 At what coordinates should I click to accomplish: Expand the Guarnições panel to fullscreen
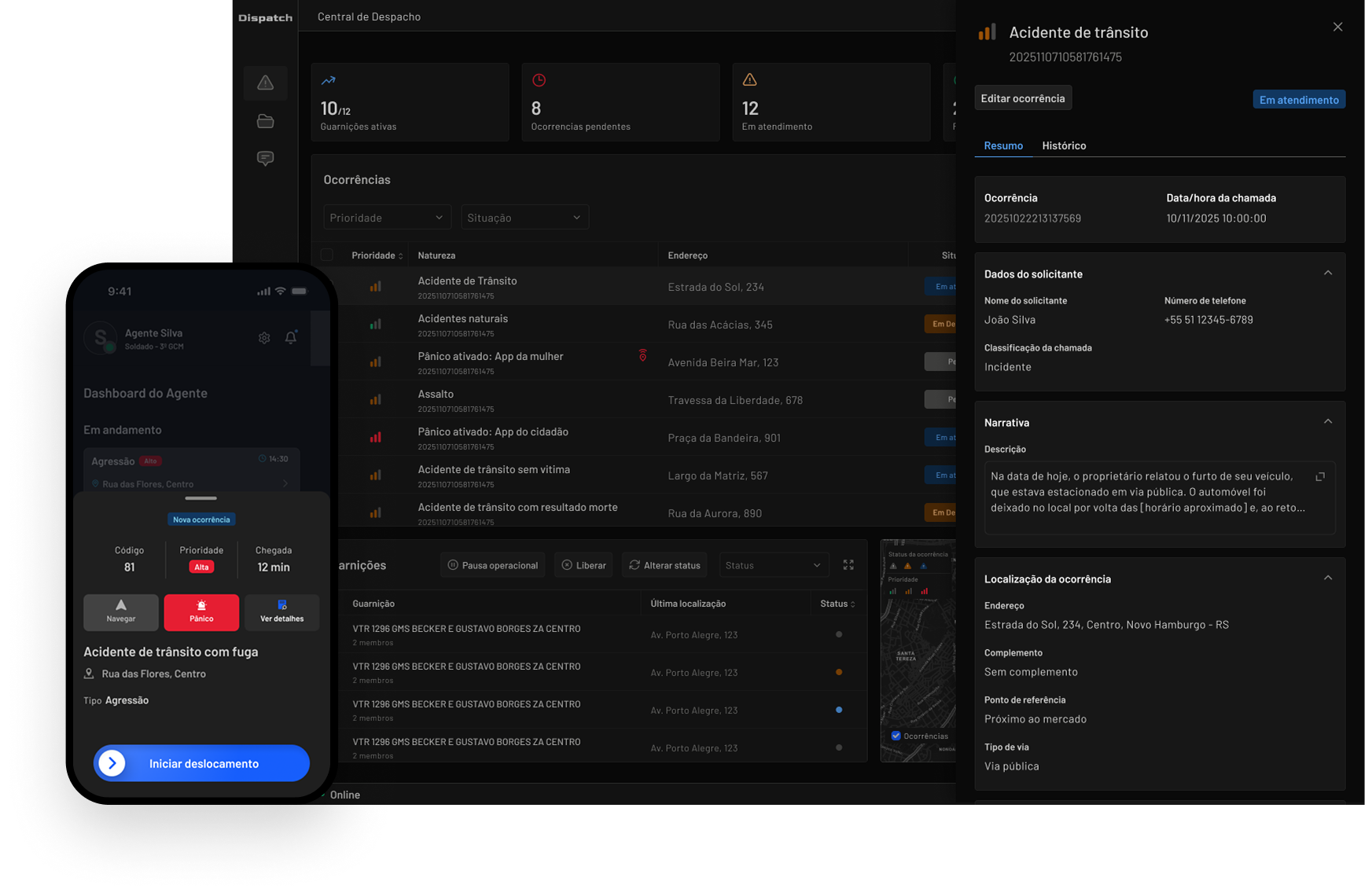tap(848, 565)
